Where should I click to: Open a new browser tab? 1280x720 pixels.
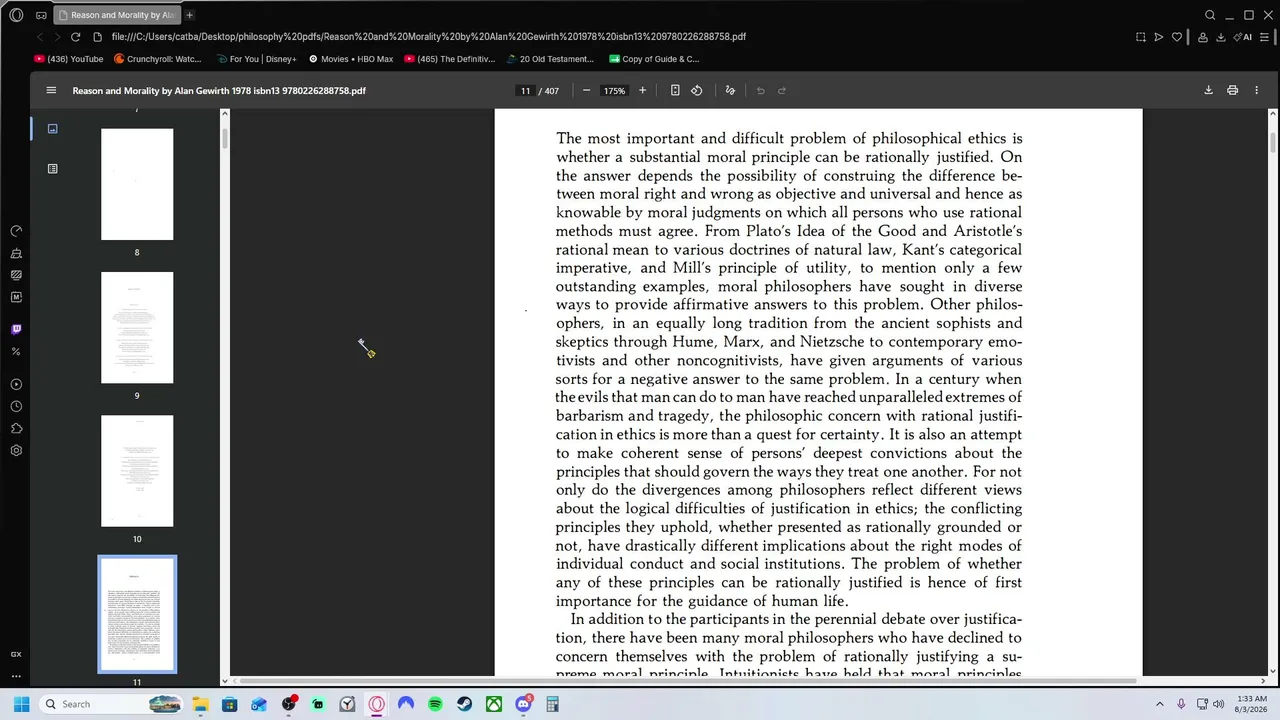click(189, 15)
